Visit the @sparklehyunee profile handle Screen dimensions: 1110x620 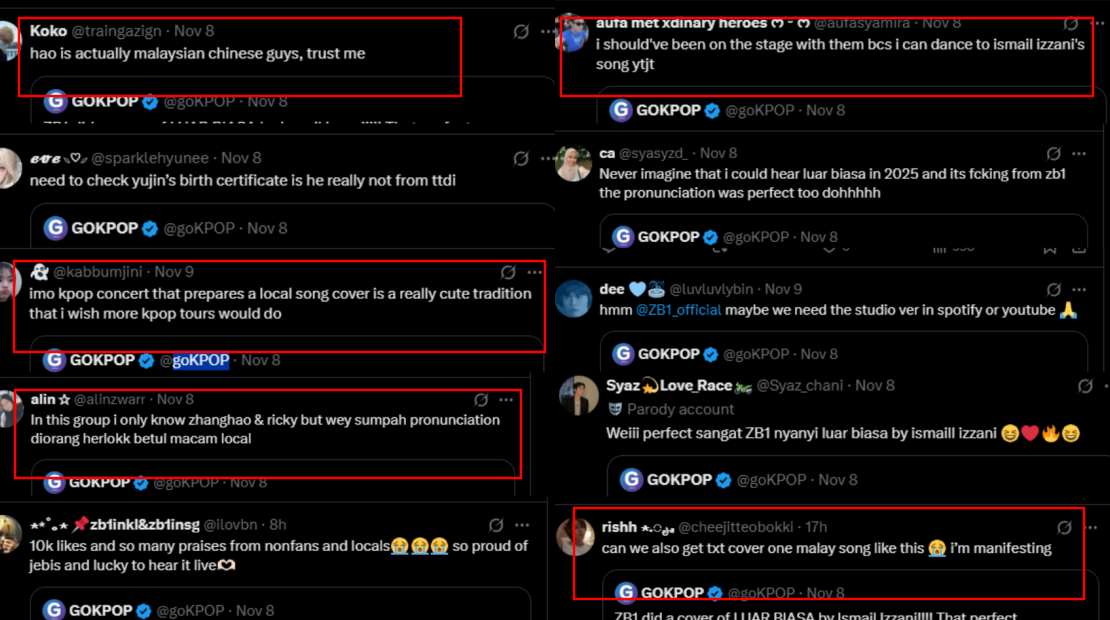click(154, 158)
